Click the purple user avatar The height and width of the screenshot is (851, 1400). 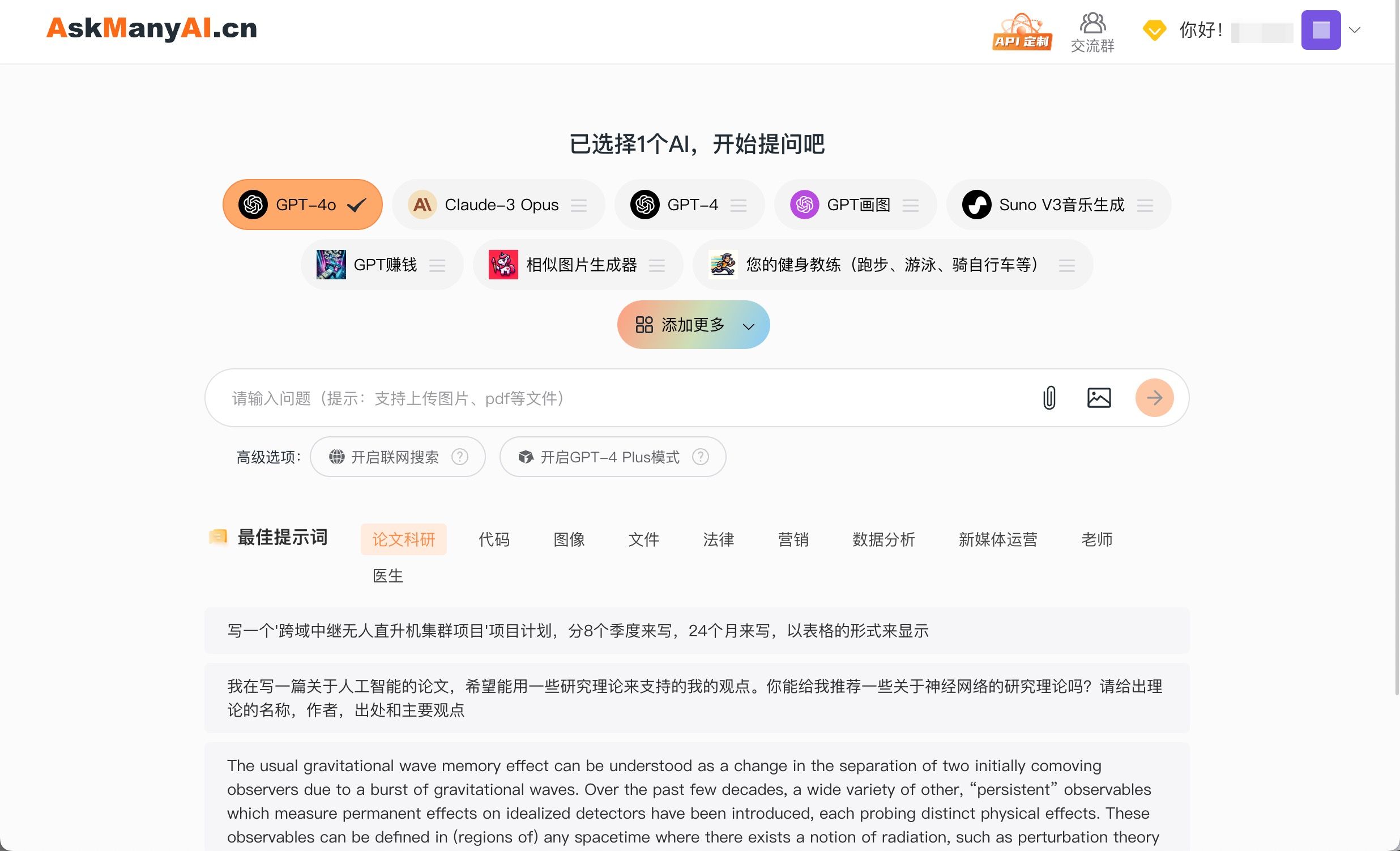(1321, 30)
